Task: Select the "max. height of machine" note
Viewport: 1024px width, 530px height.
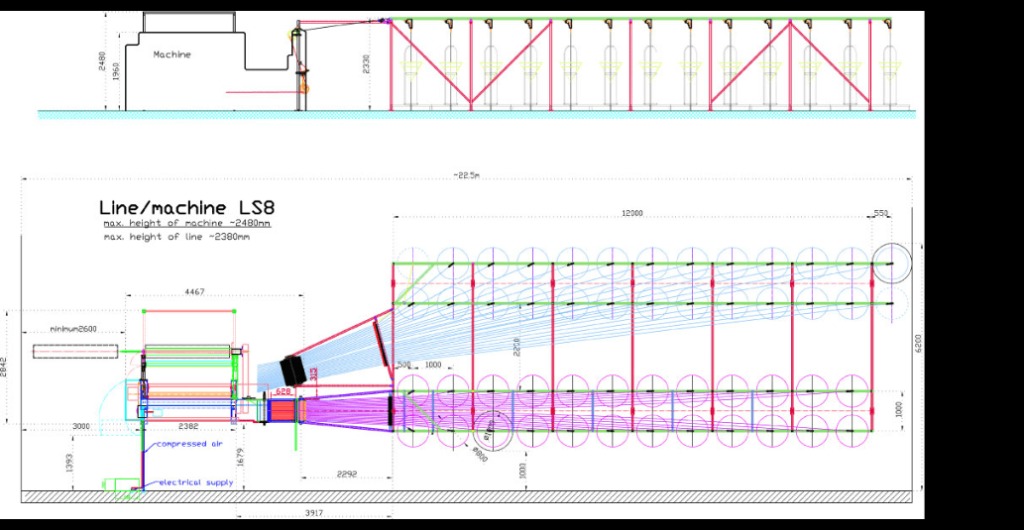Action: click(189, 223)
